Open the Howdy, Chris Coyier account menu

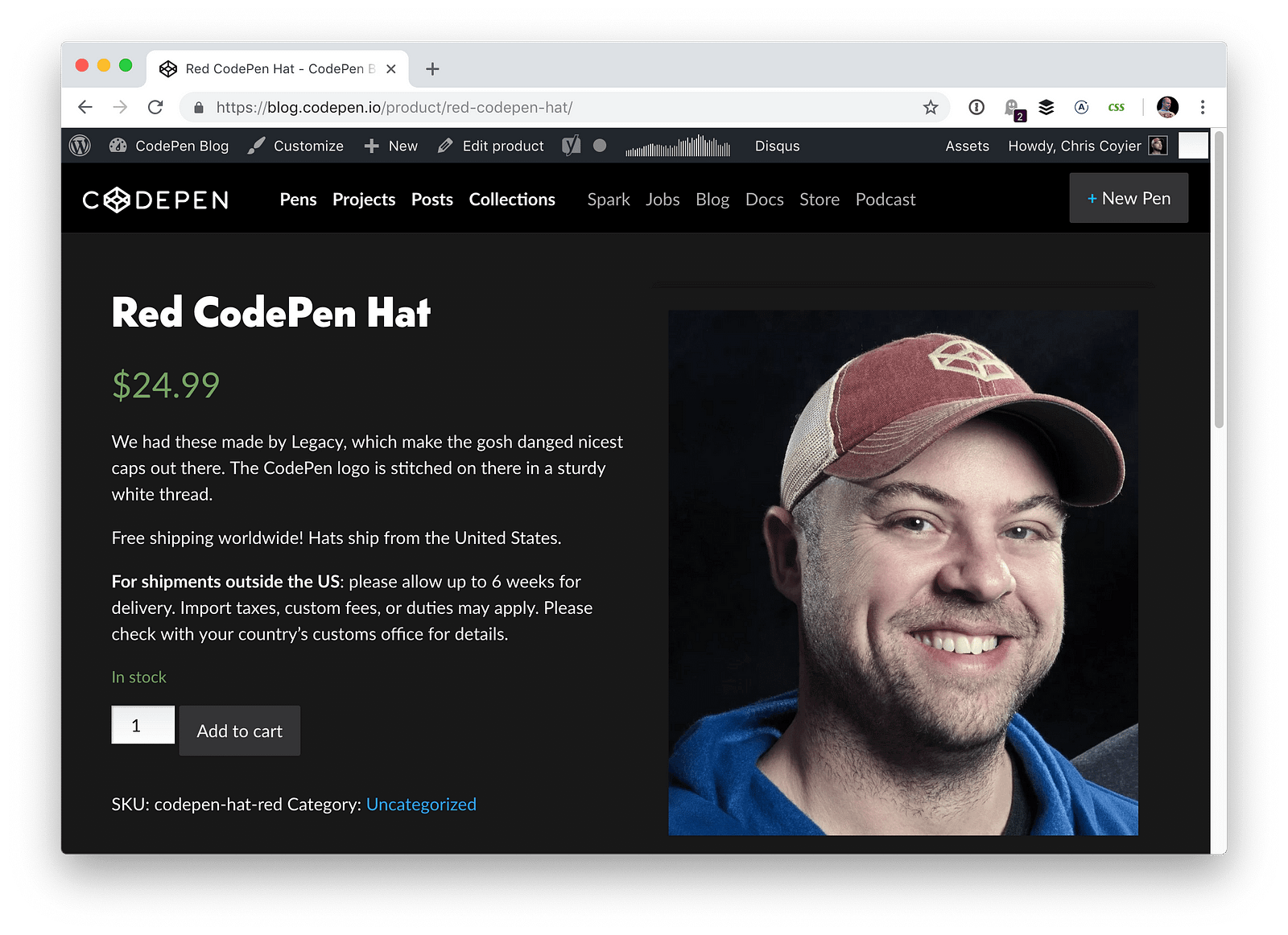[x=1087, y=146]
